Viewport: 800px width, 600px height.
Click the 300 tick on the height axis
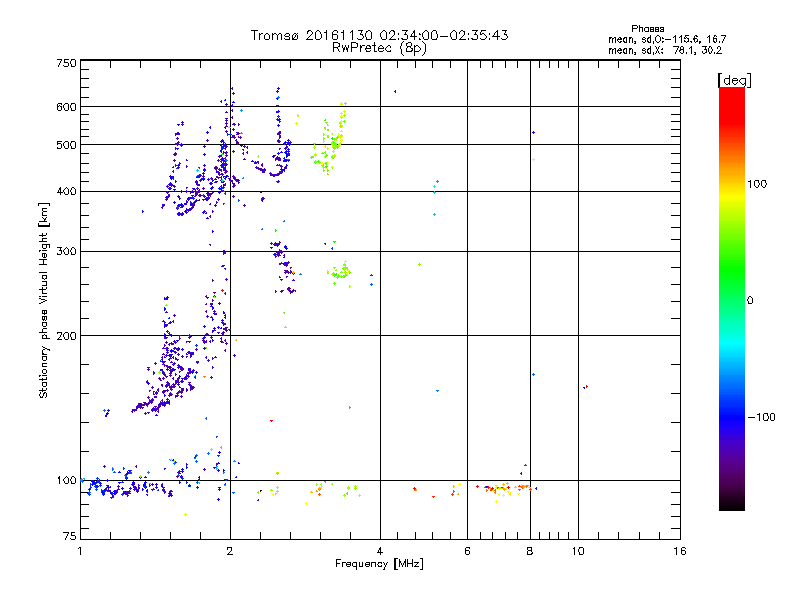pos(66,251)
